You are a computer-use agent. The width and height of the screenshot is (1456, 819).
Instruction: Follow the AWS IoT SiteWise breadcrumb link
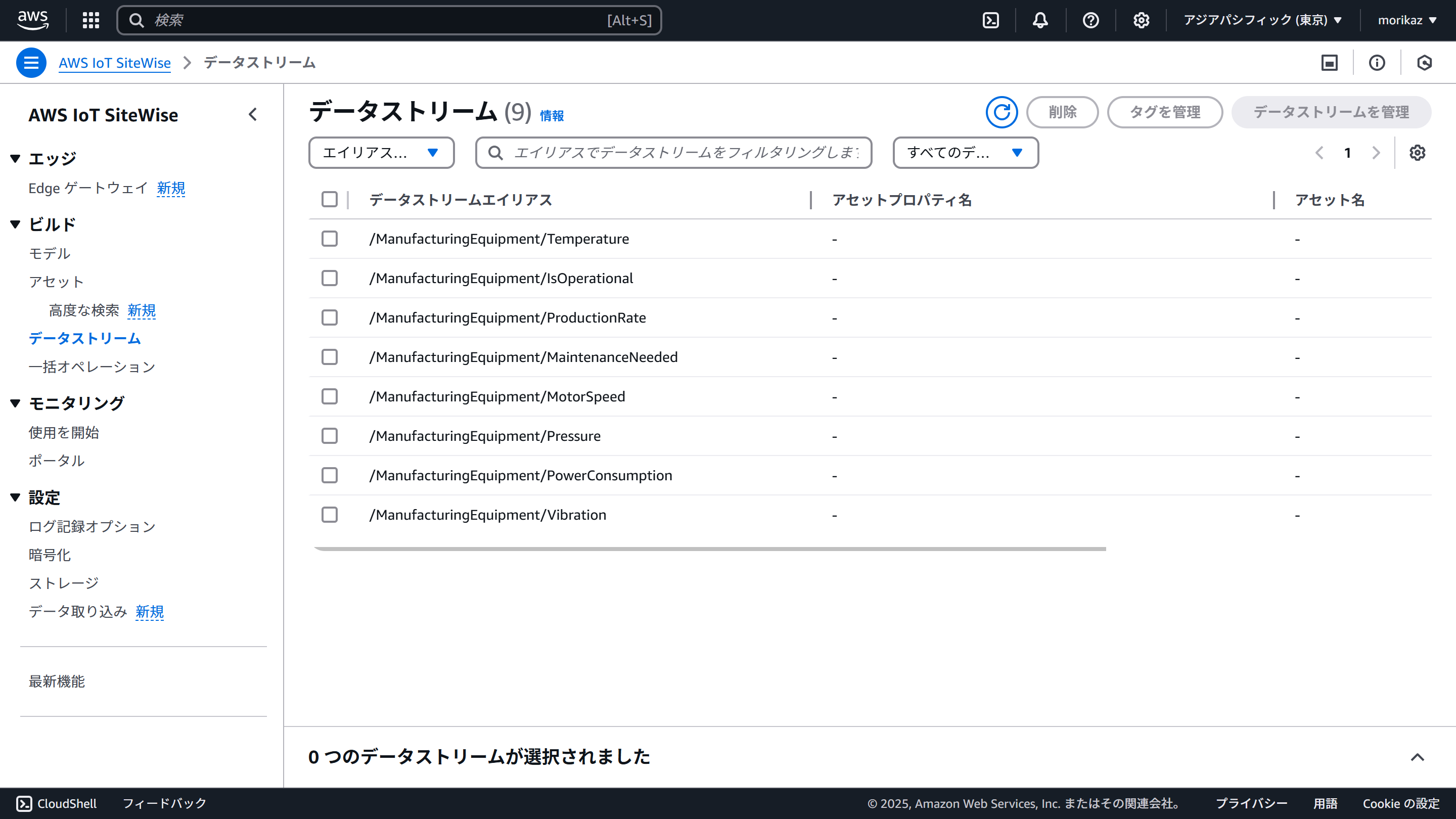pyautogui.click(x=115, y=63)
